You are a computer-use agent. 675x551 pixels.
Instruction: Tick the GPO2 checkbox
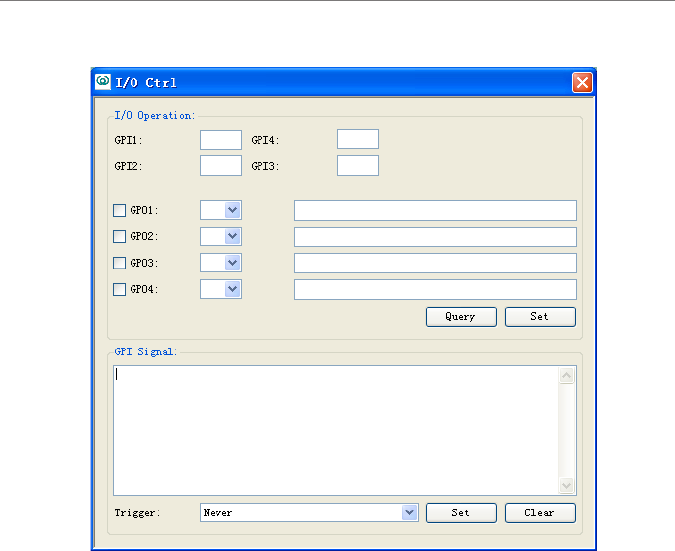[119, 236]
